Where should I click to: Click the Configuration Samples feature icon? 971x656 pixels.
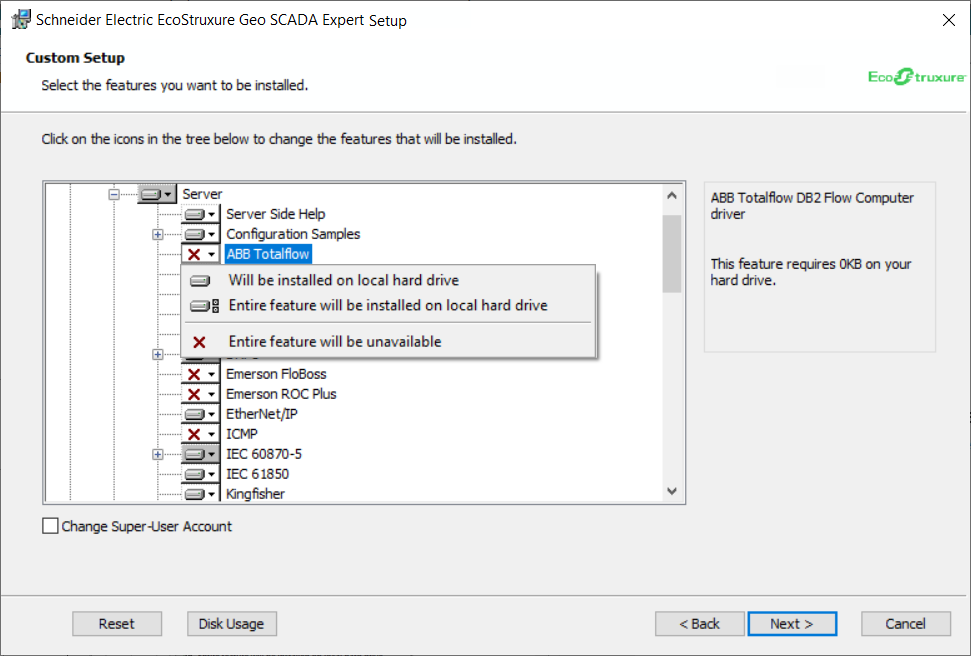[200, 234]
